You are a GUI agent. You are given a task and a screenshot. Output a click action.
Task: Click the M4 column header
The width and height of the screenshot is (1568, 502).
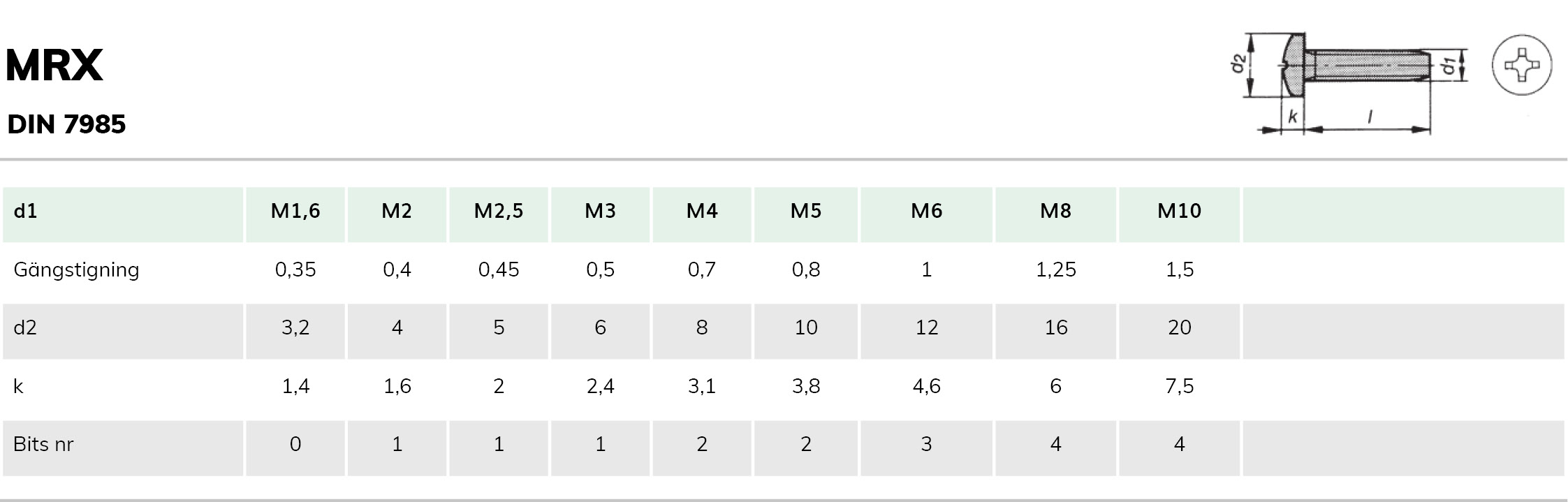coord(702,211)
